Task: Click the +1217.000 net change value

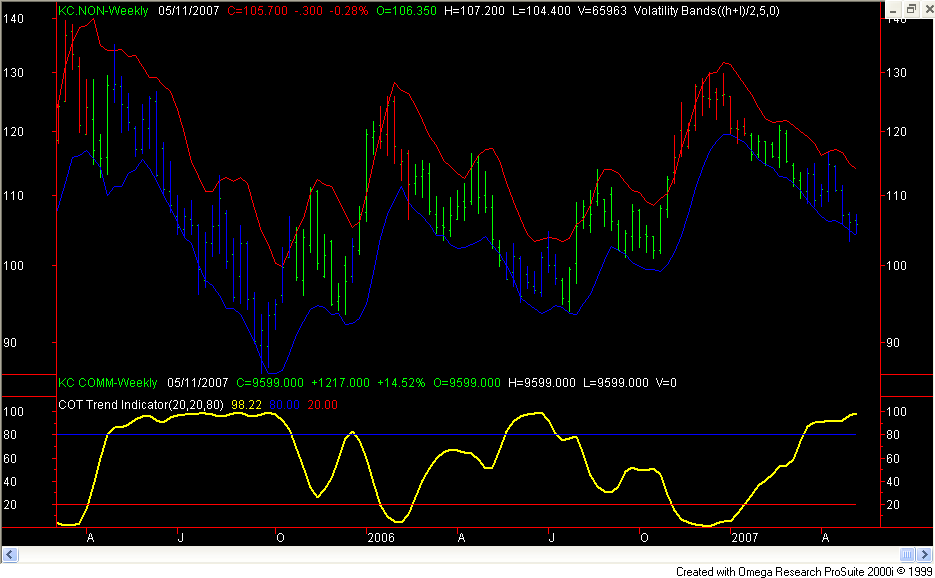Action: pos(340,382)
